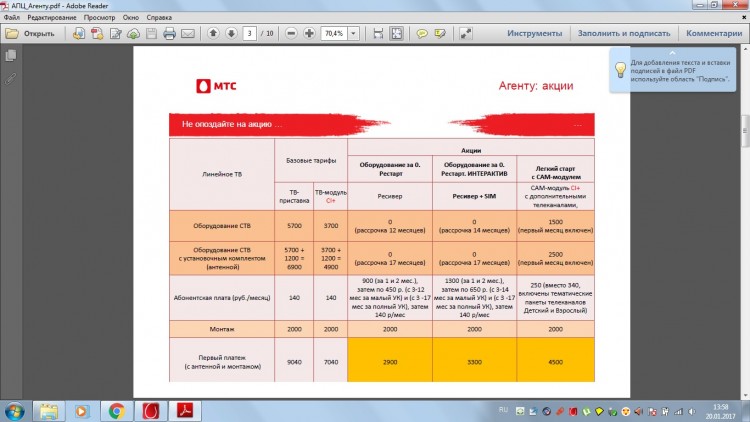The image size is (750, 422).
Task: Click the highlight text icon
Action: pyautogui.click(x=440, y=33)
